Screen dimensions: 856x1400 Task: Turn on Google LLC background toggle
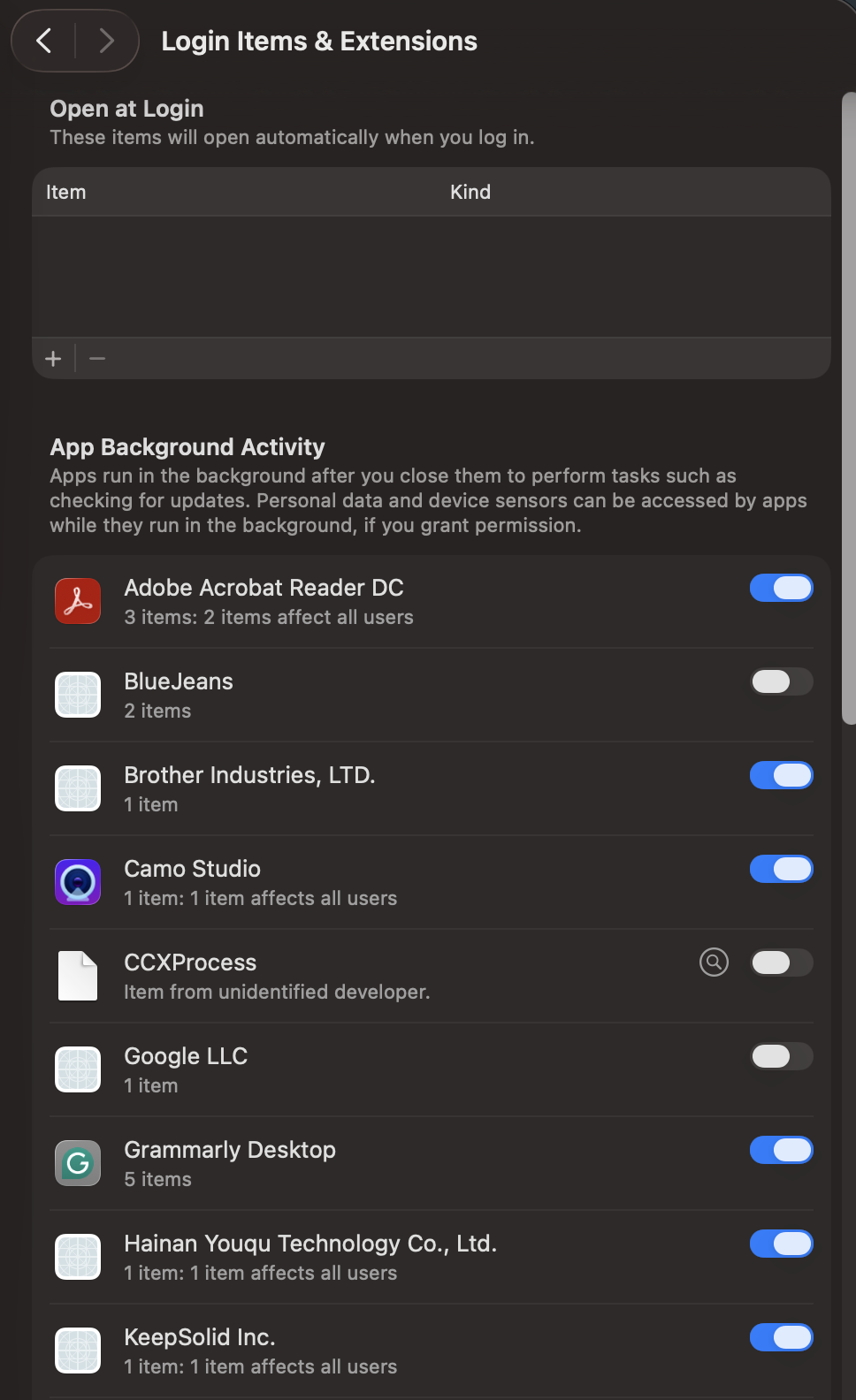pyautogui.click(x=782, y=1056)
